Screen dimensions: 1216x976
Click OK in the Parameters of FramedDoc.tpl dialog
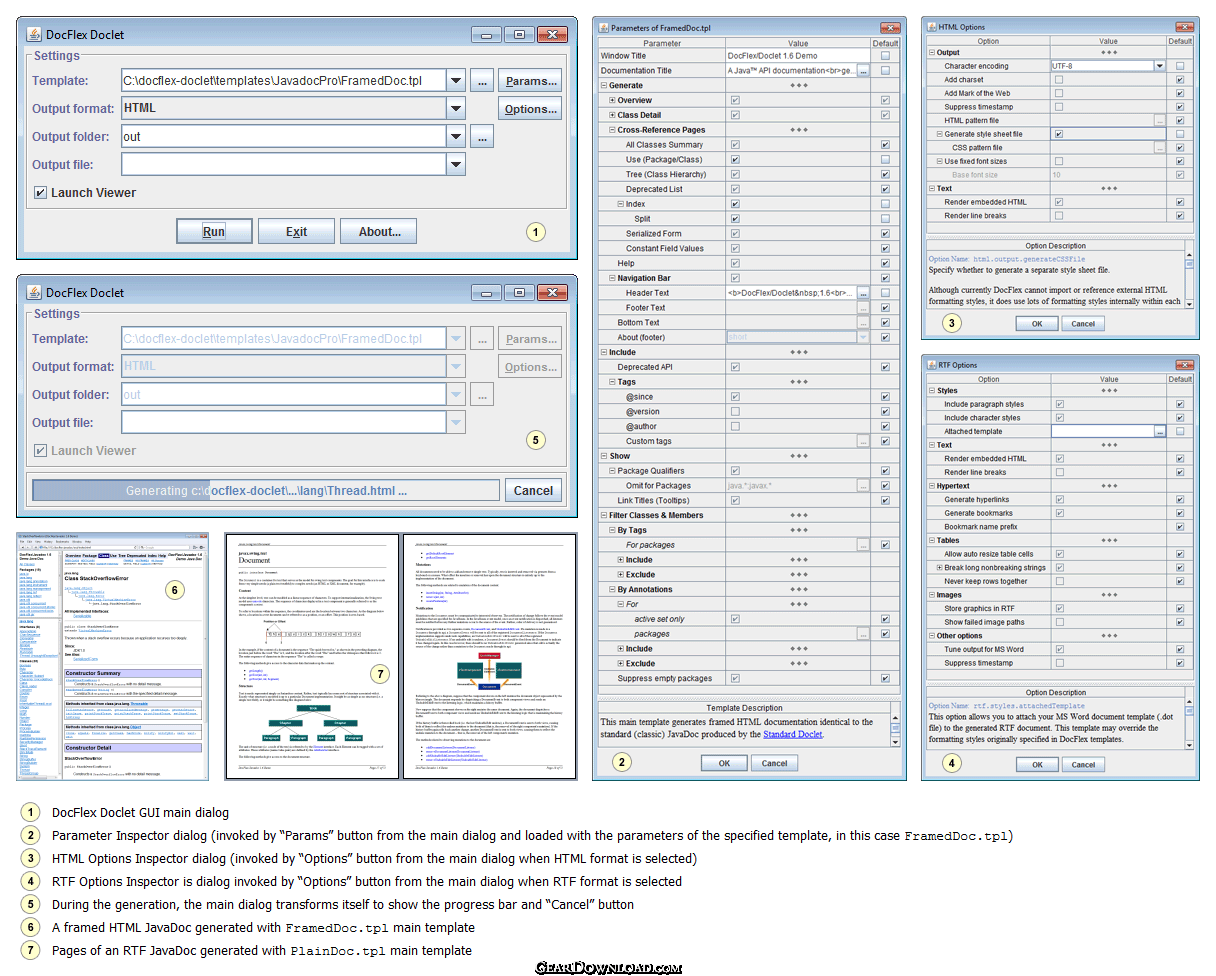click(x=723, y=763)
